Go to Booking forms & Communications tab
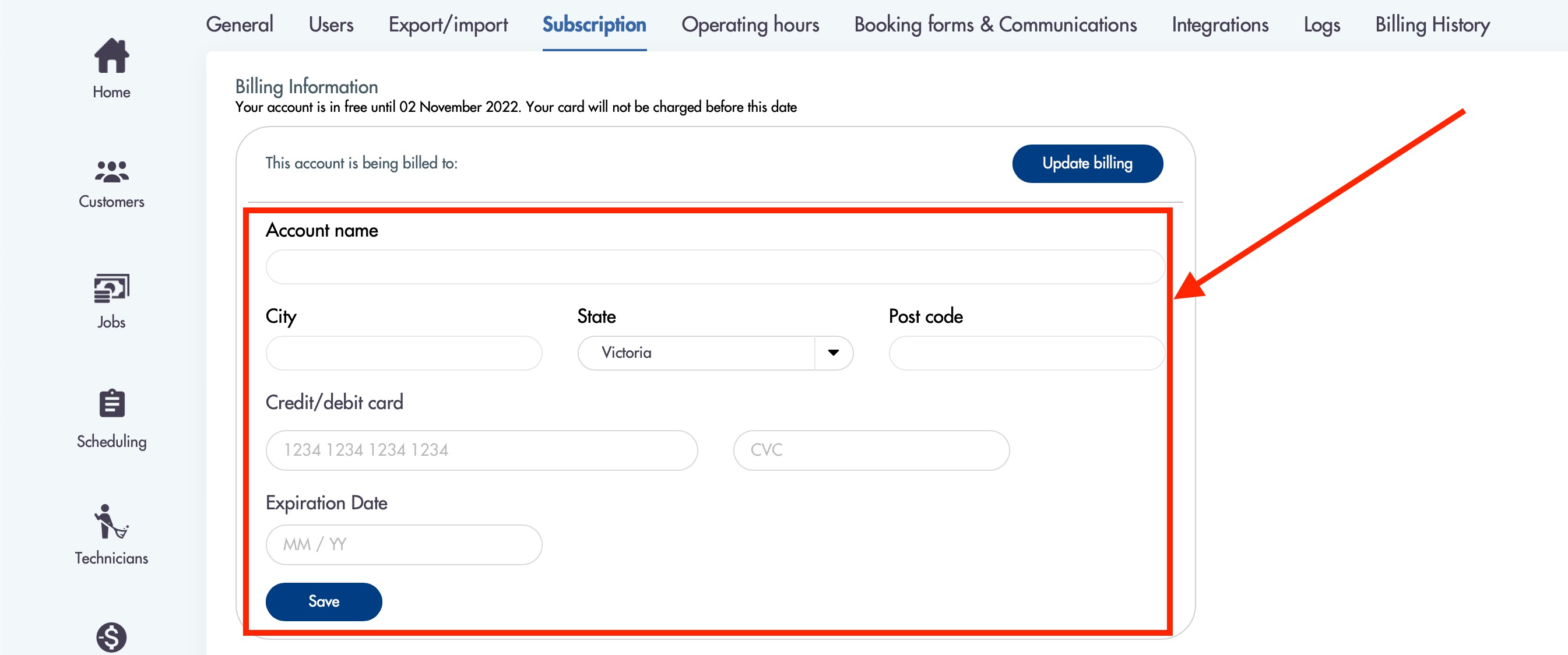The image size is (1568, 655). coord(995,24)
